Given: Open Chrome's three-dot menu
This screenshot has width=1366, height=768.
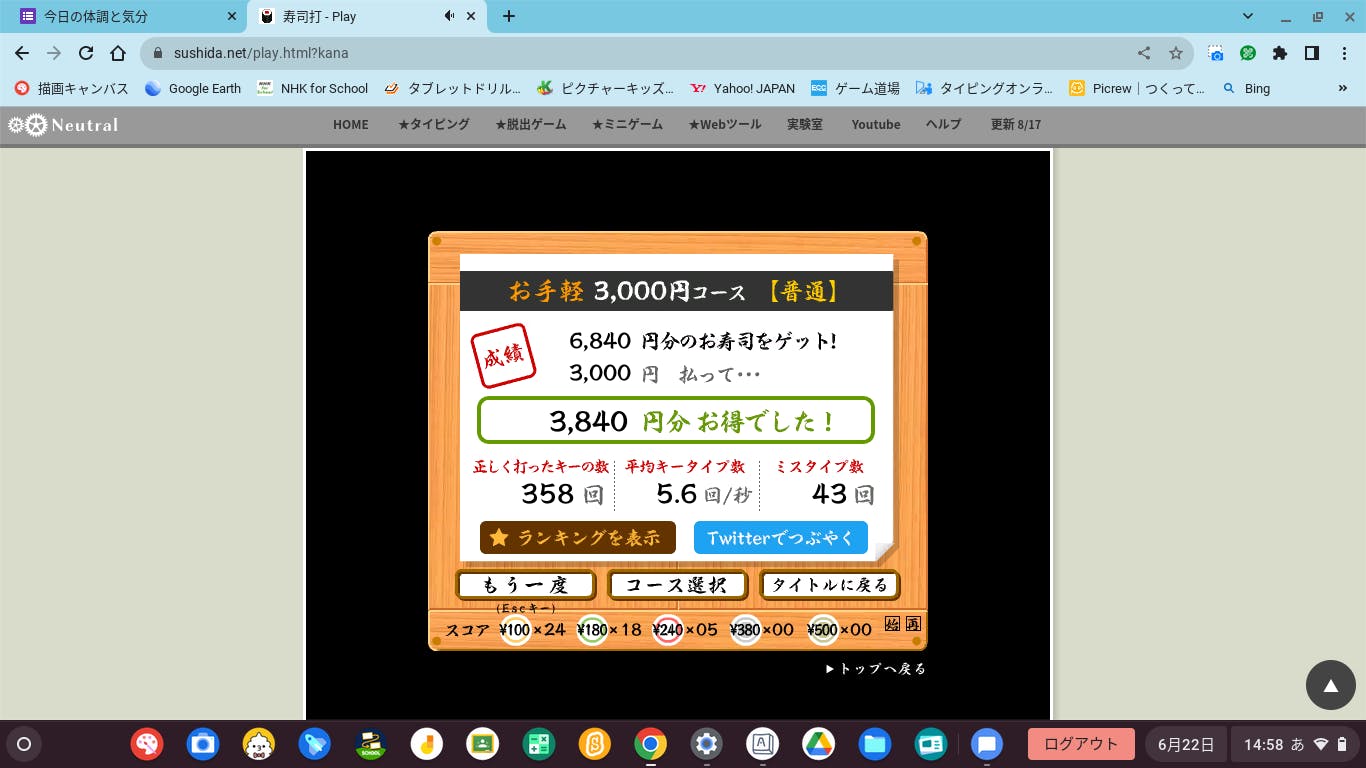Looking at the screenshot, I should tap(1344, 53).
